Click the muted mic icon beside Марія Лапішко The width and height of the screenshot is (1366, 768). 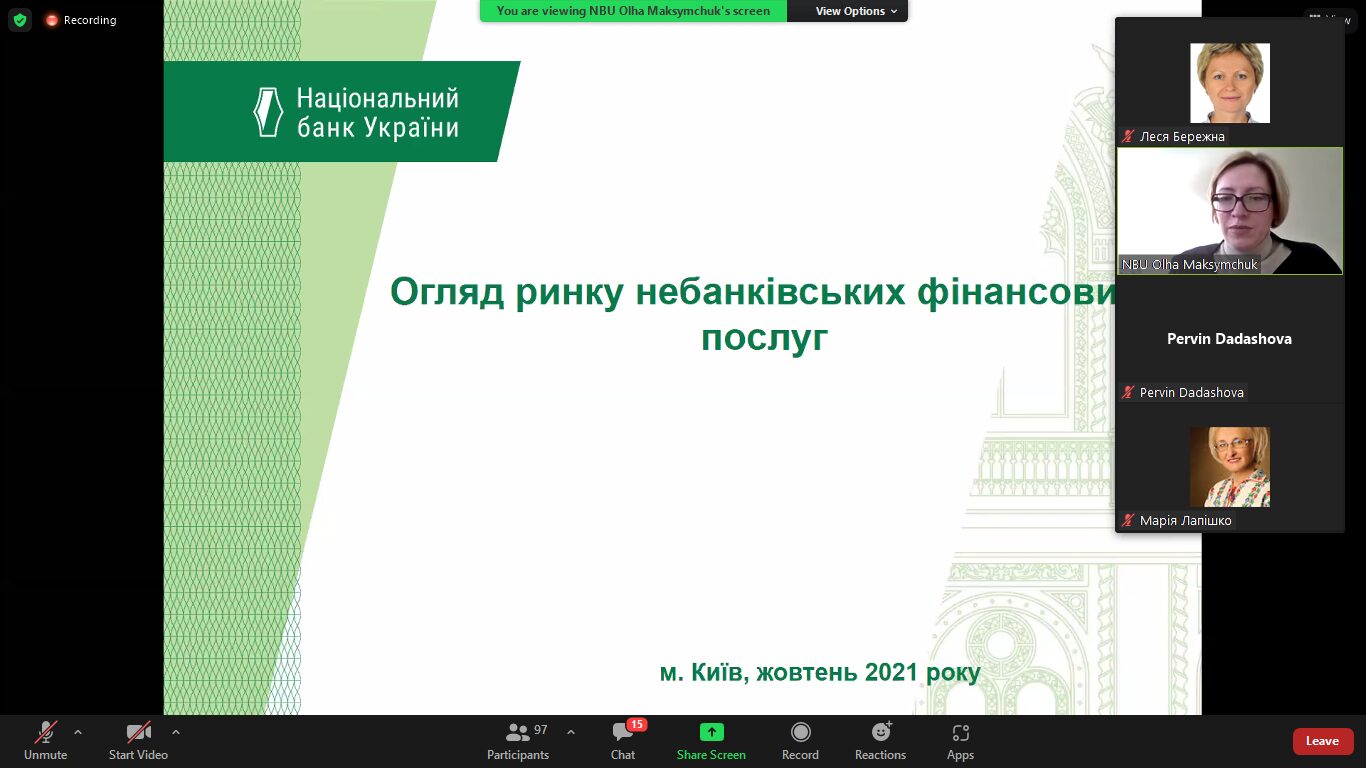point(1129,521)
